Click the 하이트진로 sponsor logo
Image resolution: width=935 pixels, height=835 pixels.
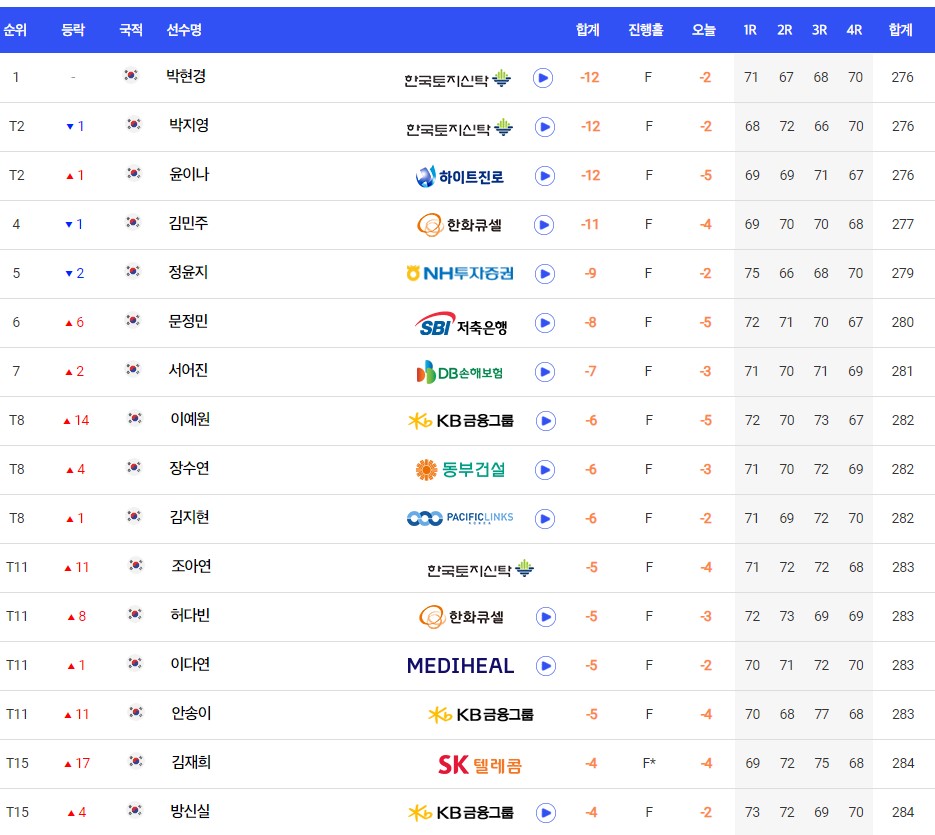(459, 175)
